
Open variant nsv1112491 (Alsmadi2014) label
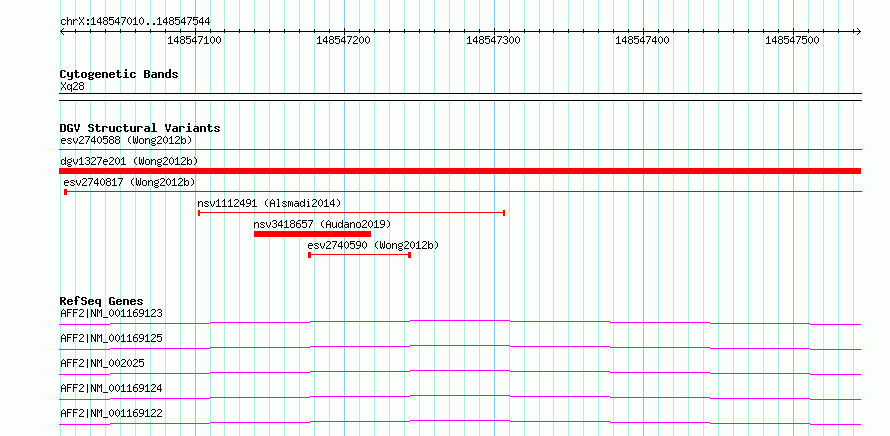point(270,203)
